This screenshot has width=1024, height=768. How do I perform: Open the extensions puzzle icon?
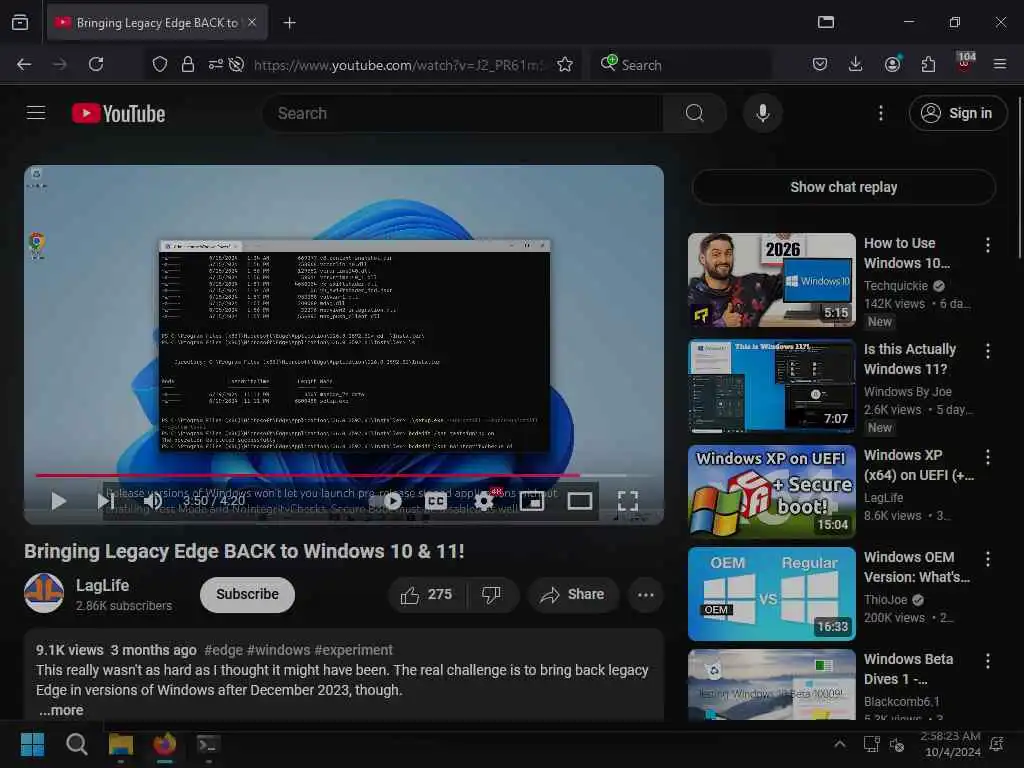coord(928,64)
